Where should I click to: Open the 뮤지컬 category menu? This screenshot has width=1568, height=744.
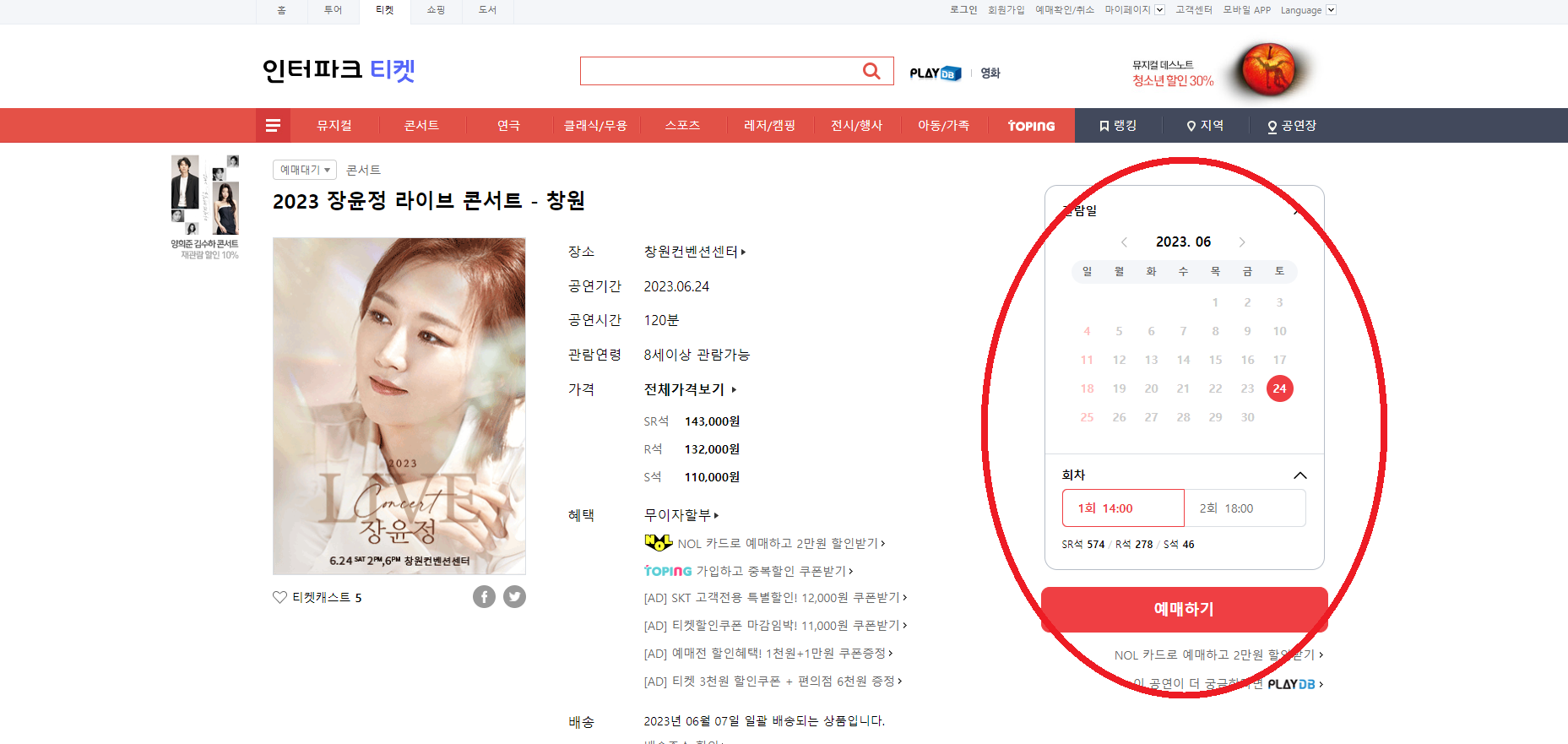334,126
